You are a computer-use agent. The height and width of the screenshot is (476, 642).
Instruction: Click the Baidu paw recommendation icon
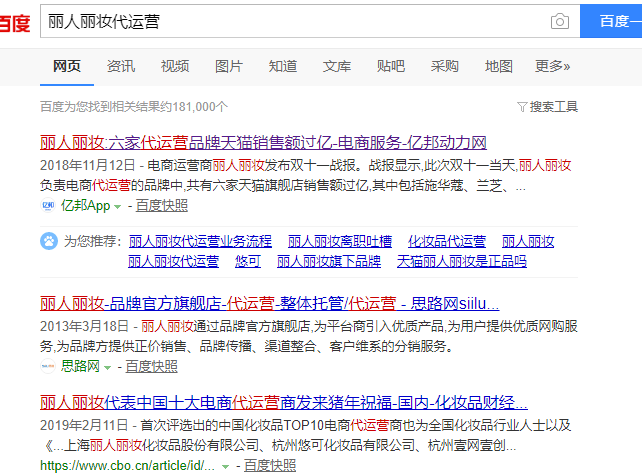(49, 241)
